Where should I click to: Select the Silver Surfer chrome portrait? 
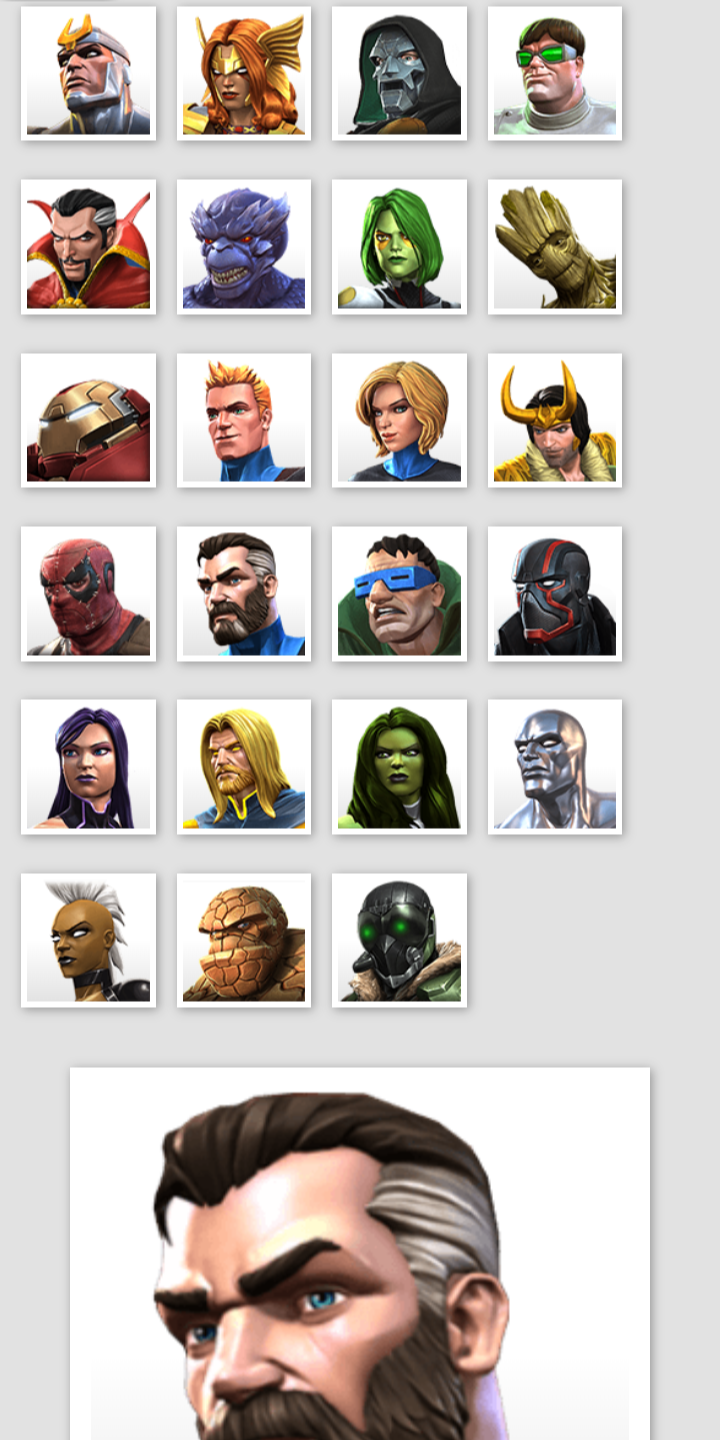(x=555, y=767)
